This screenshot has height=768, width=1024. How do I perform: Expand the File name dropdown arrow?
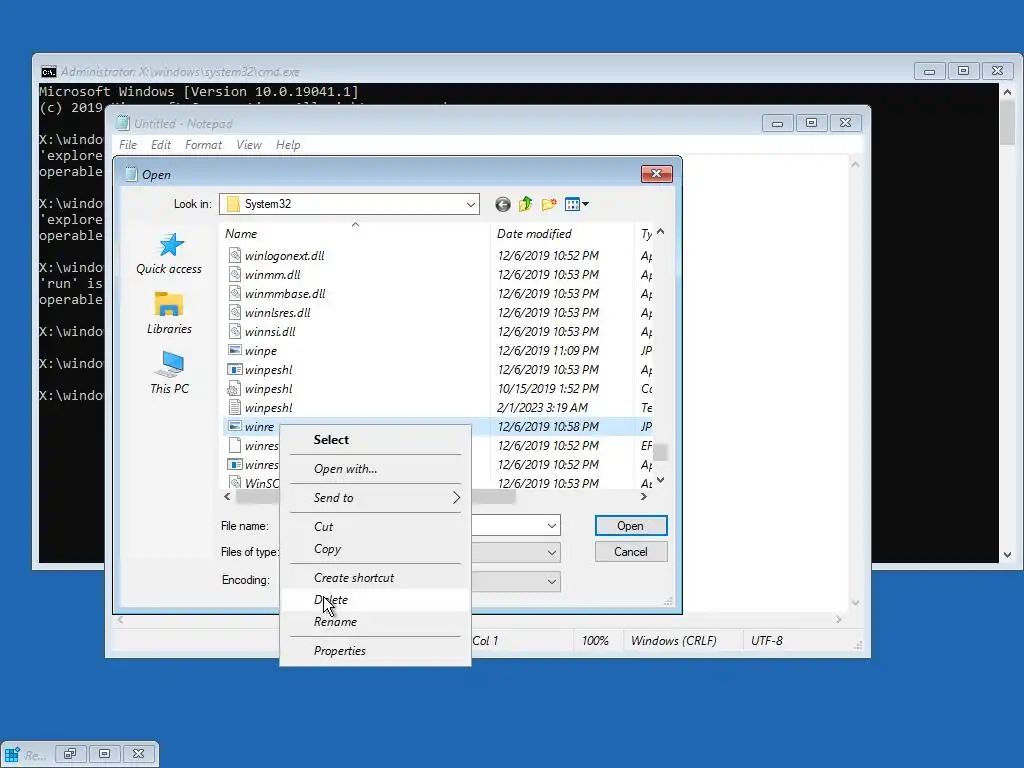552,526
